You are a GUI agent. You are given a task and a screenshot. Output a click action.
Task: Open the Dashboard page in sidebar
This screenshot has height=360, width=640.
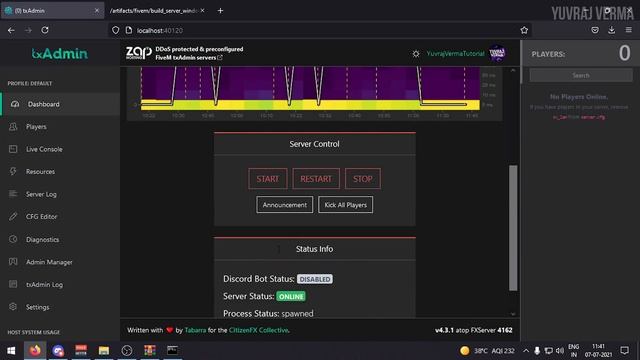60,104
